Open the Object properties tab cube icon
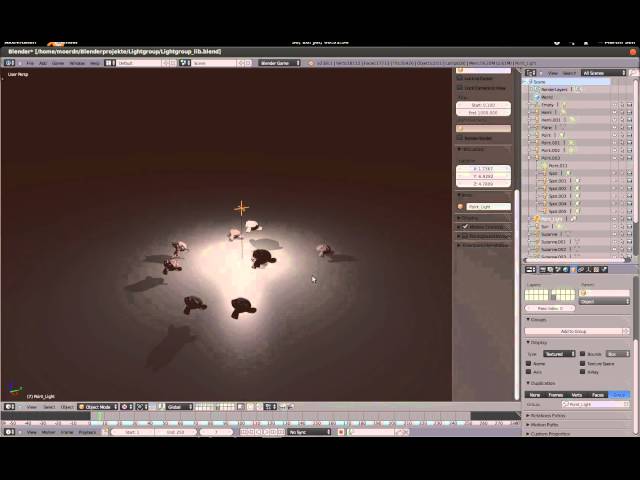Screen dimensions: 640x480 pyautogui.click(x=573, y=270)
